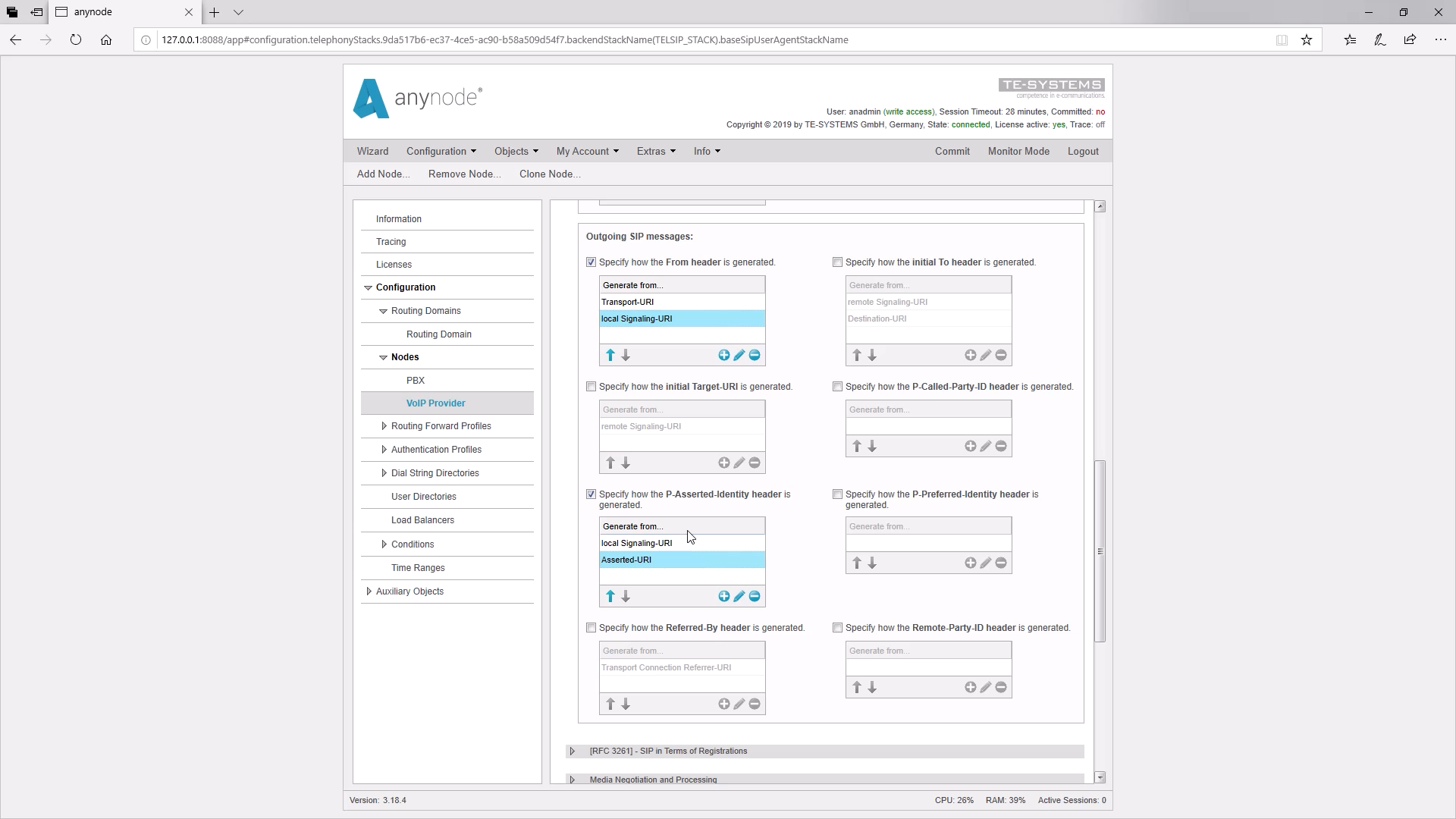Collapse the Configuration tree node
The image size is (1456, 819).
[x=368, y=287]
